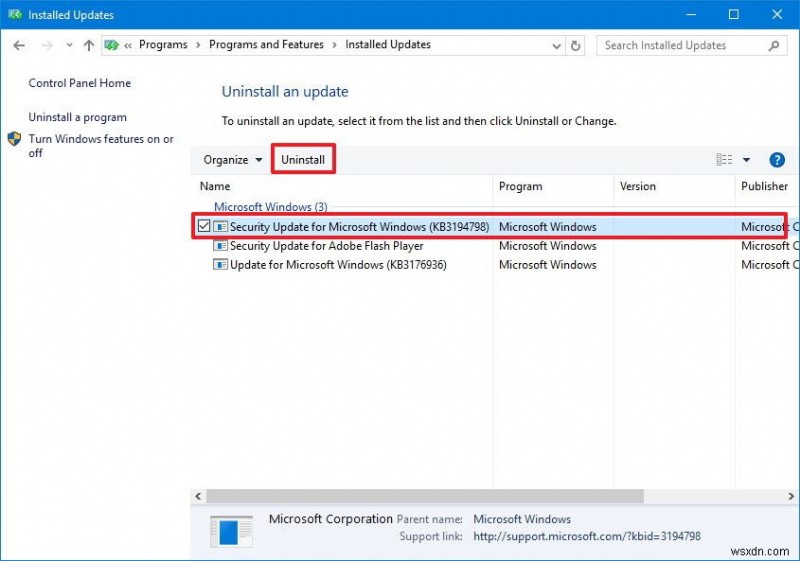Select Security Update for Microsoft Windows (KB3194798)
The width and height of the screenshot is (800, 561).
359,226
